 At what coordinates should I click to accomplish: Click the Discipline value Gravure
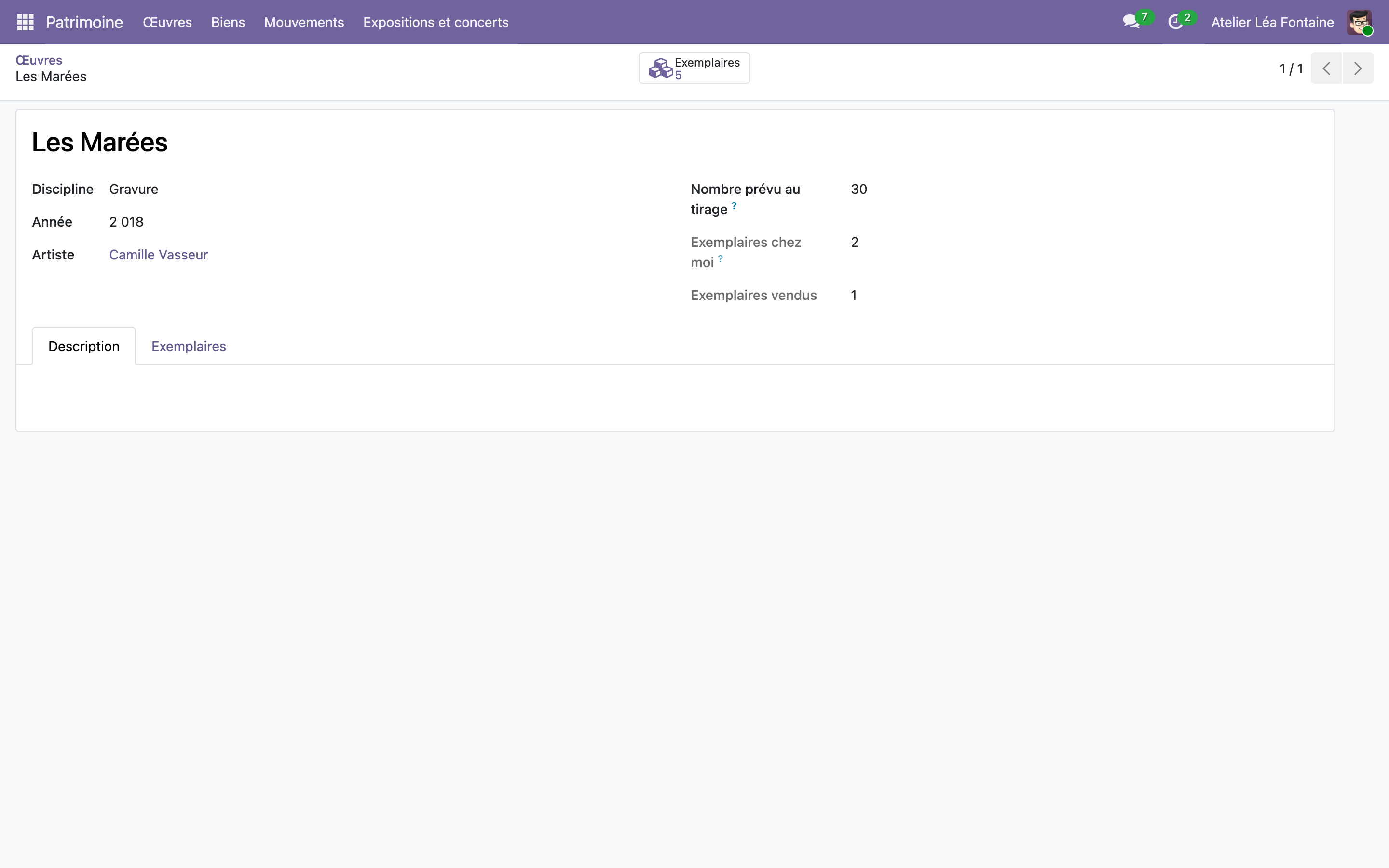pos(134,190)
